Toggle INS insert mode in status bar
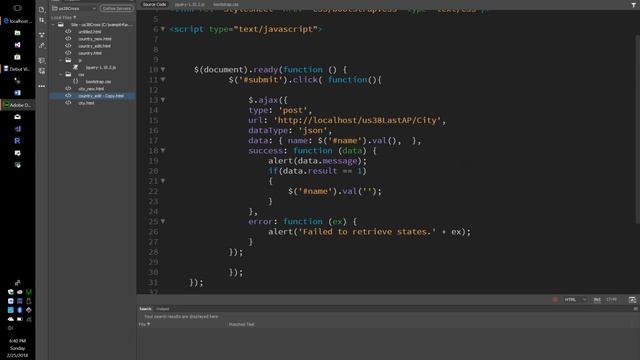This screenshot has width=640, height=360. coord(597,300)
